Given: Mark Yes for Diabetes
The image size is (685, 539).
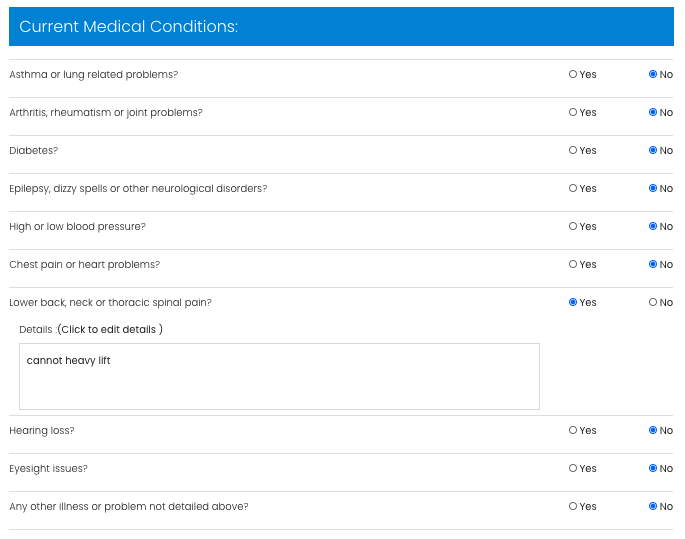Looking at the screenshot, I should [x=573, y=150].
